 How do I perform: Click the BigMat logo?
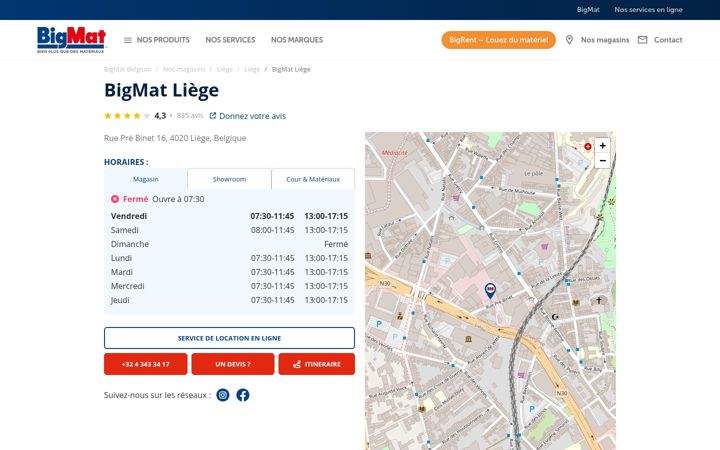(71, 39)
